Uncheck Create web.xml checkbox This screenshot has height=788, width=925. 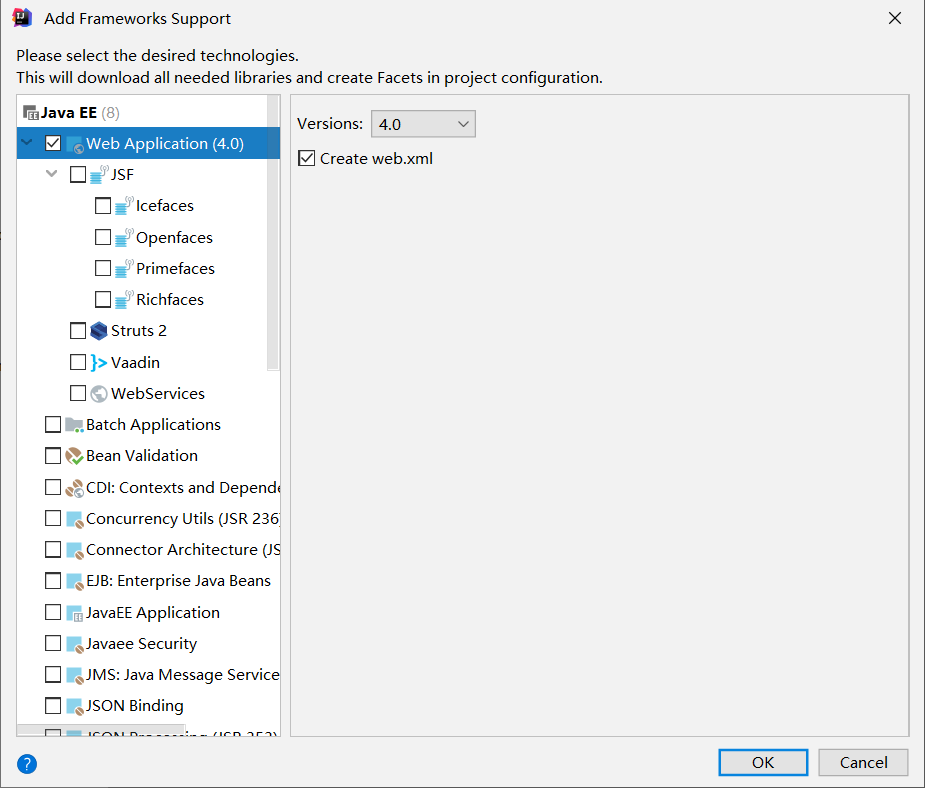[306, 158]
